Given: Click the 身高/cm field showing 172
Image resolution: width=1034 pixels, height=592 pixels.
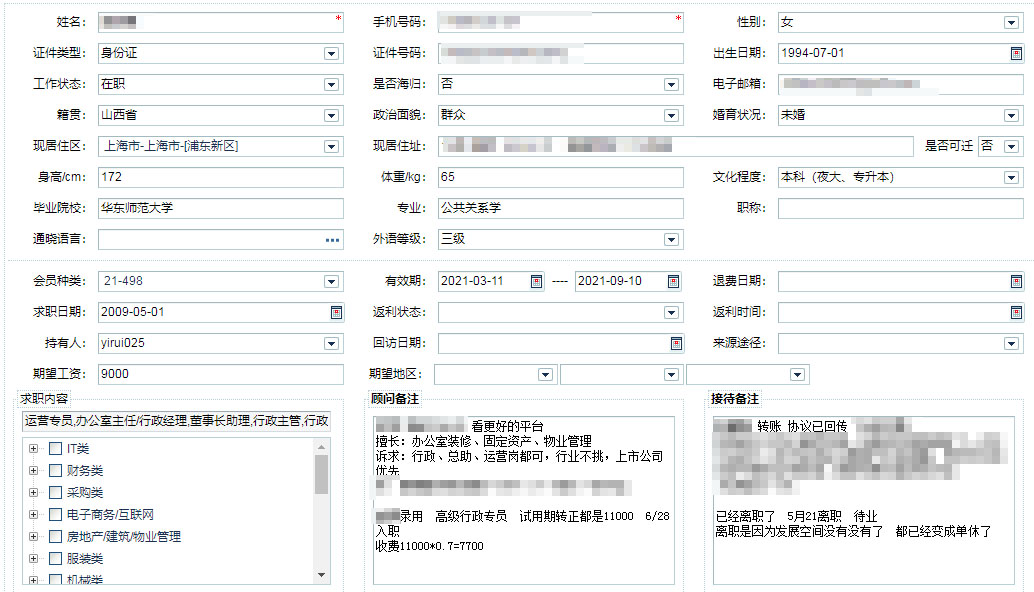Looking at the screenshot, I should click(x=221, y=177).
